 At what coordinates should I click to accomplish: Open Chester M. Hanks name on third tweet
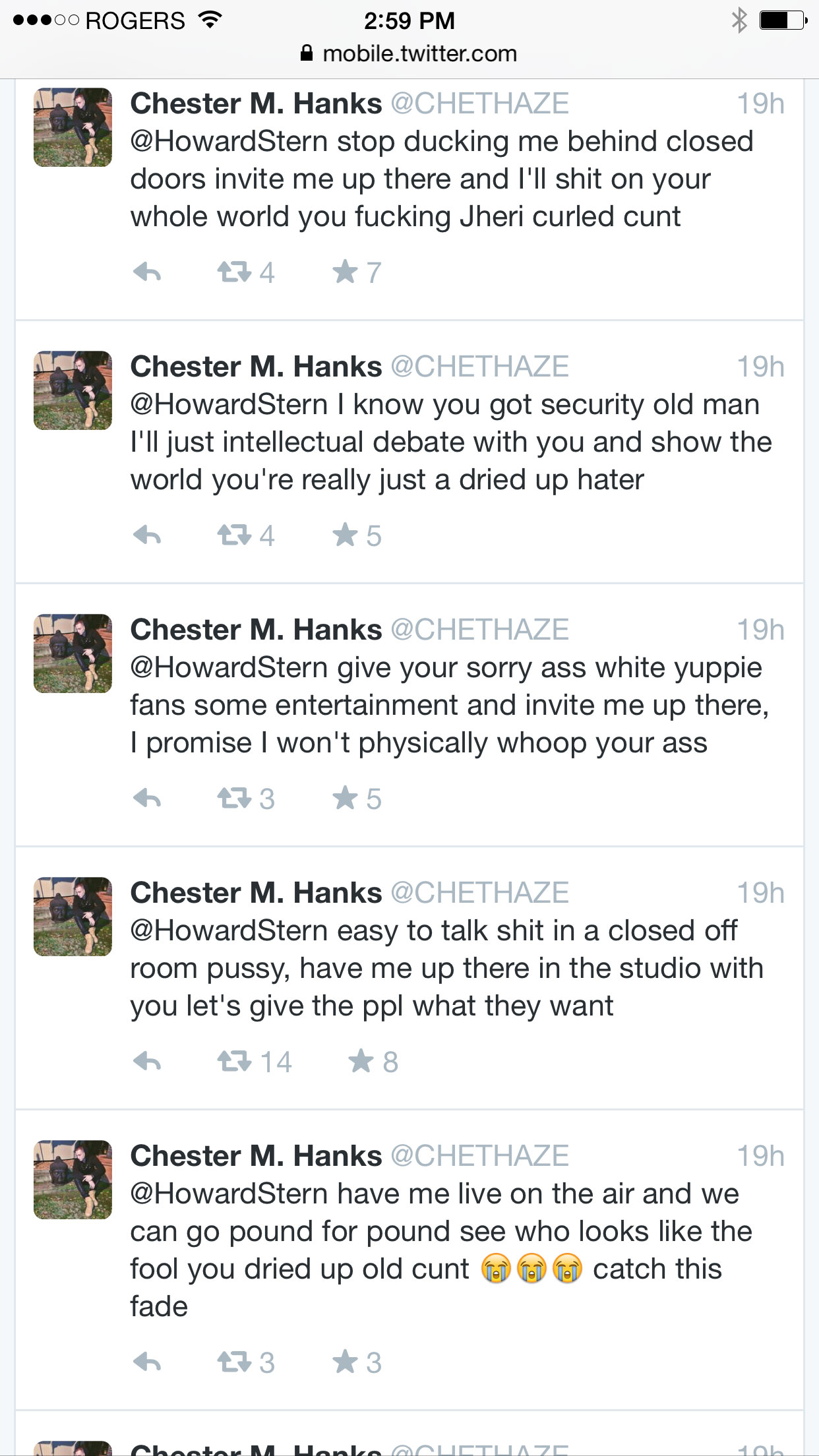coord(256,630)
